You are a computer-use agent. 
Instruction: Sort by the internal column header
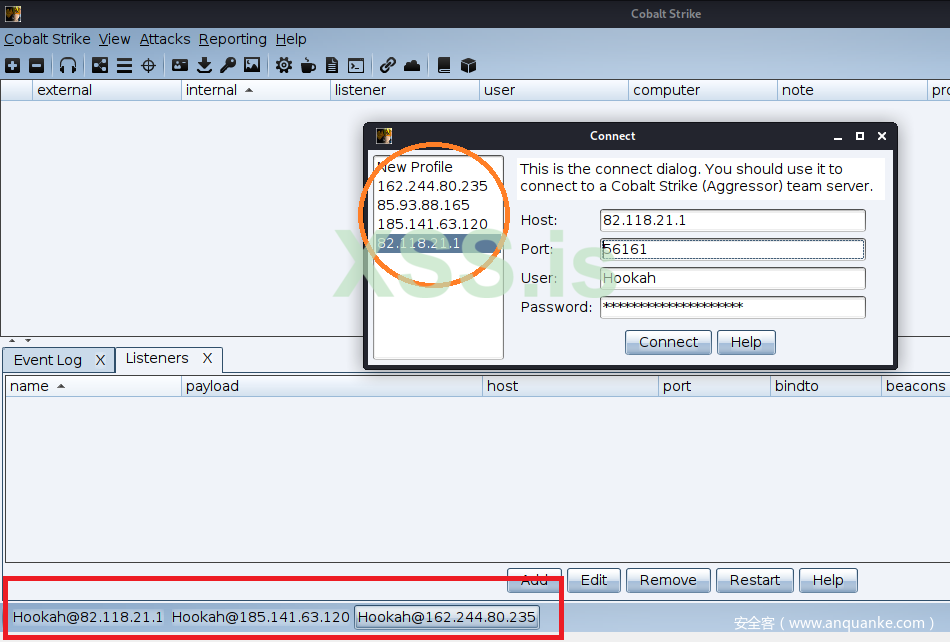tap(256, 90)
